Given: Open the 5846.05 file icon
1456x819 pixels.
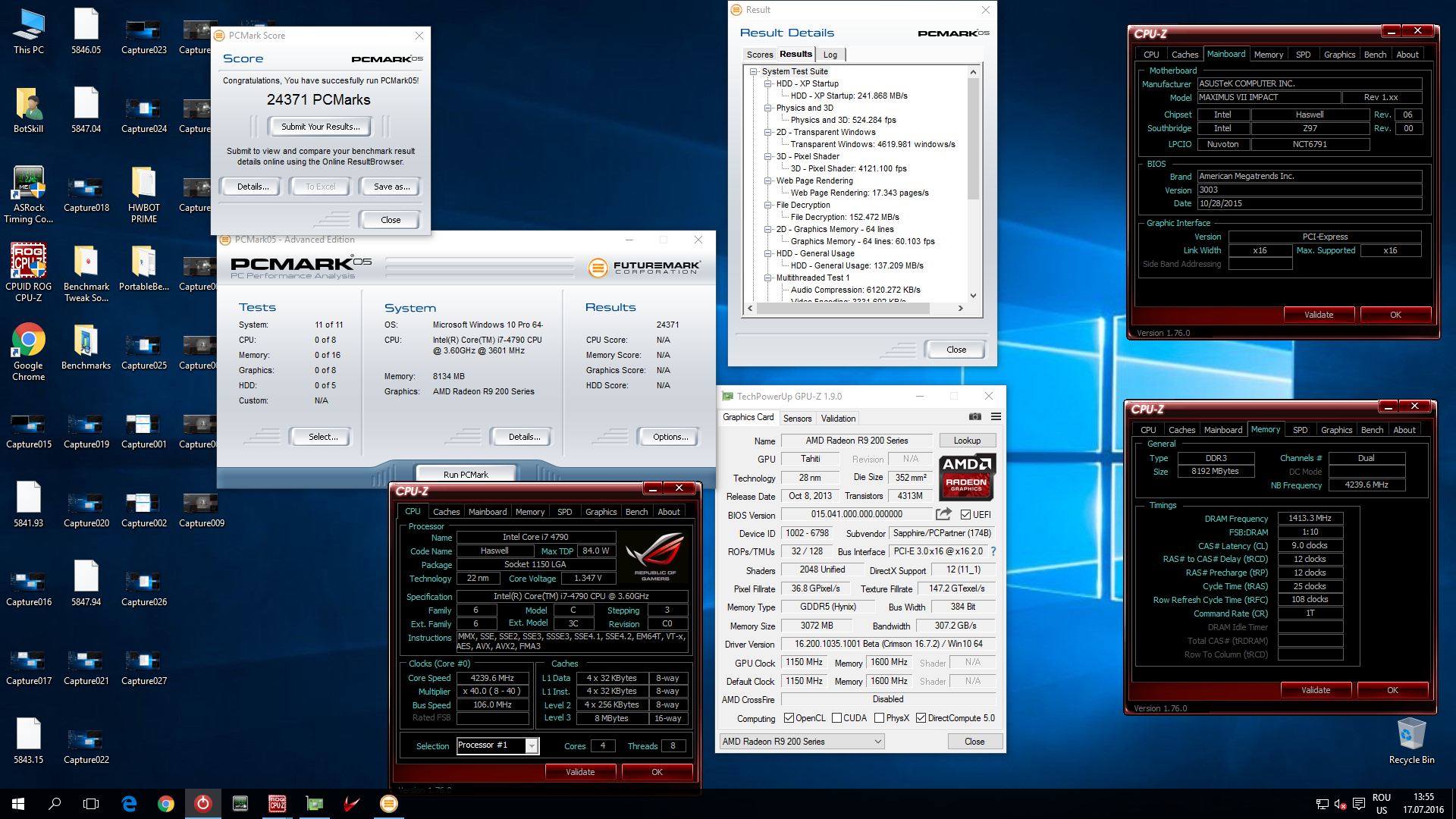Looking at the screenshot, I should (86, 31).
